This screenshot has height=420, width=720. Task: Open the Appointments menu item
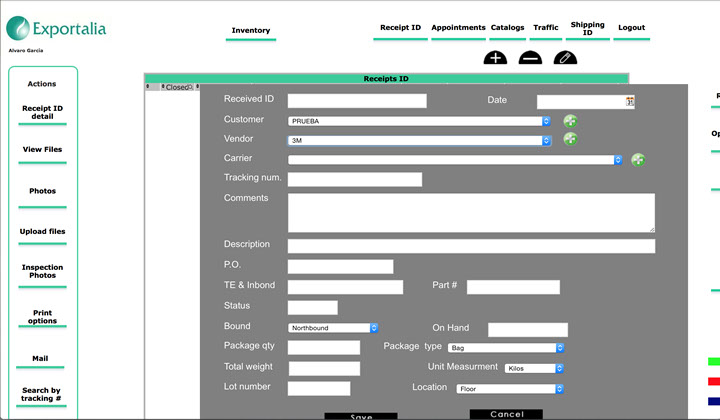click(x=458, y=28)
